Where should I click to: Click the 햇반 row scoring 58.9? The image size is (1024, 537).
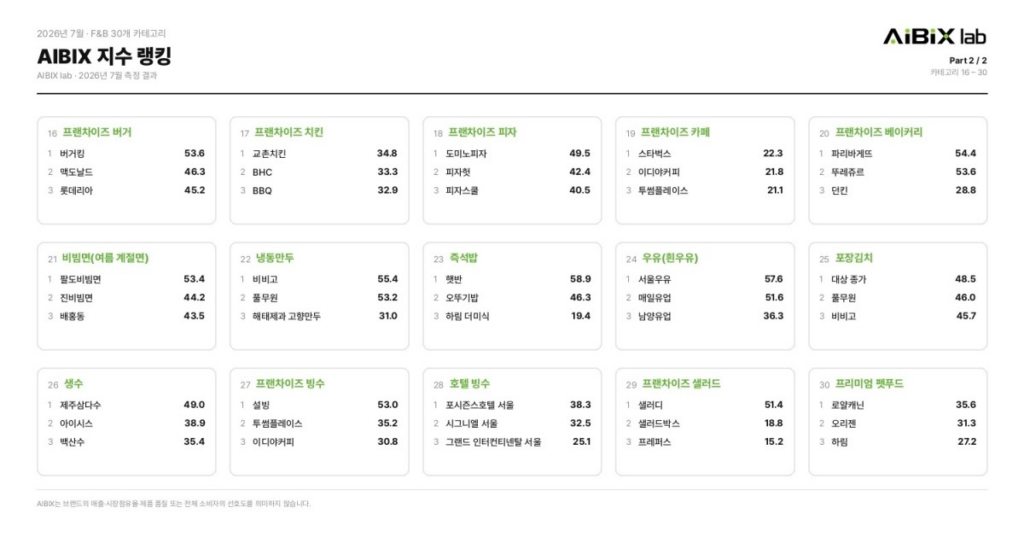pos(512,279)
